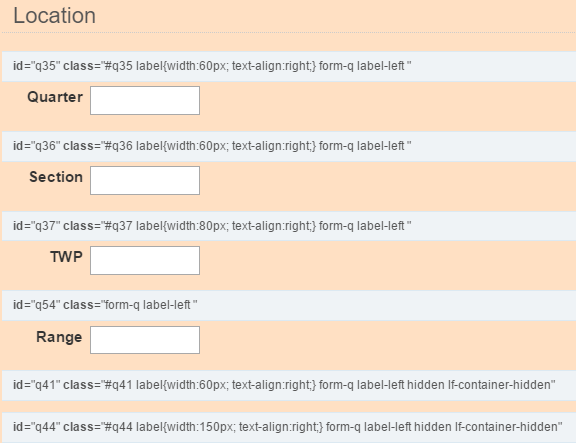576x443 pixels.
Task: Click the id="q44" text in info bar
Action: point(37,427)
